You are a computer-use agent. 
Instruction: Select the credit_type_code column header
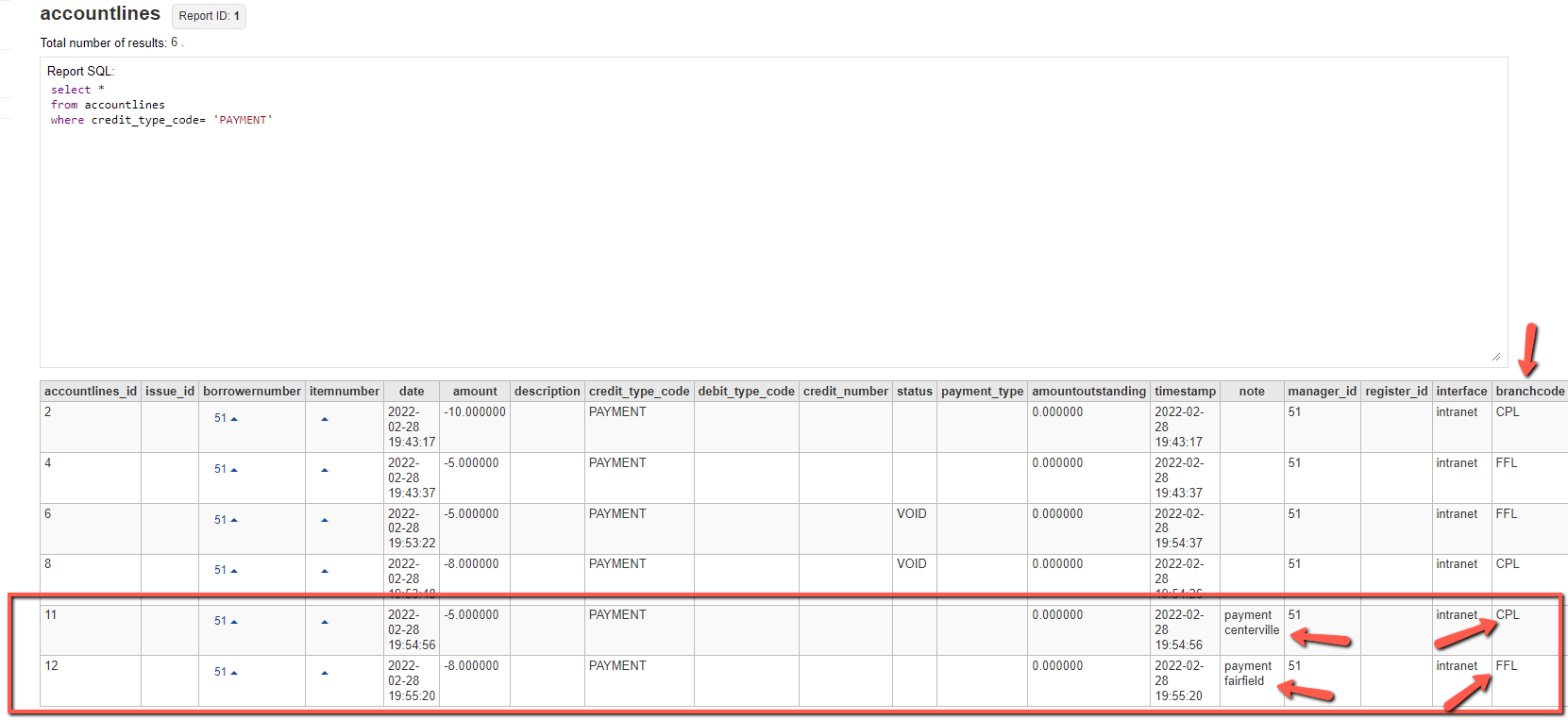coord(639,392)
